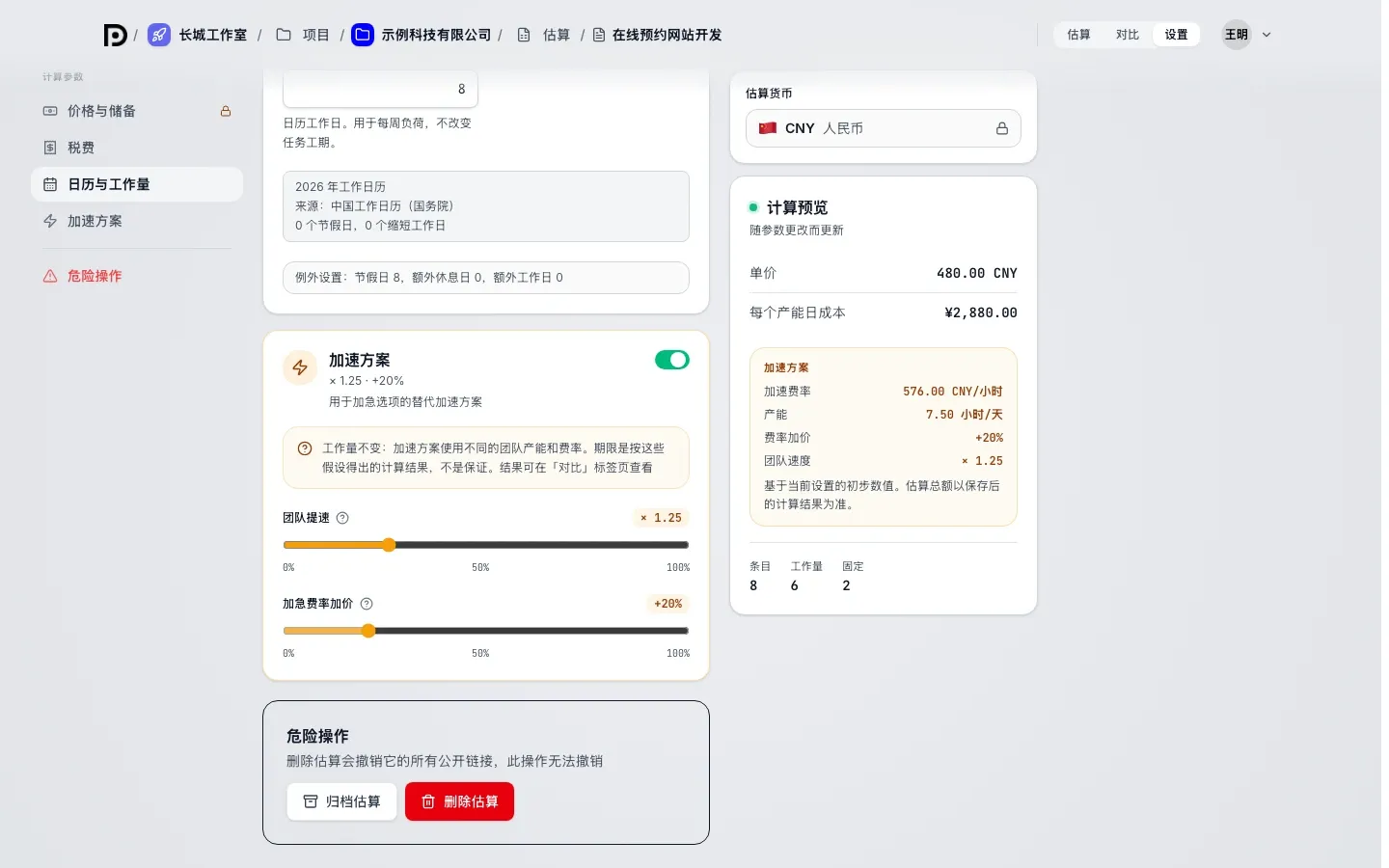Open the CNY 人民币 currency selector

point(884,128)
